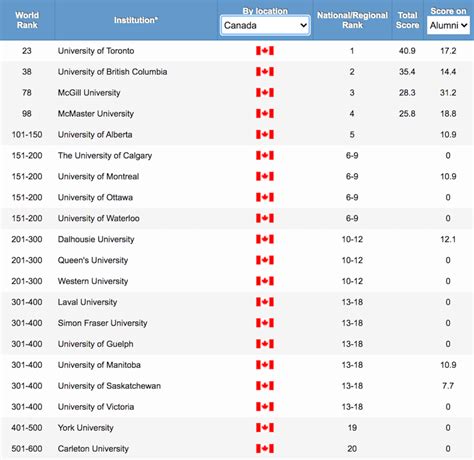Select the University of Montreal row

[x=237, y=176]
